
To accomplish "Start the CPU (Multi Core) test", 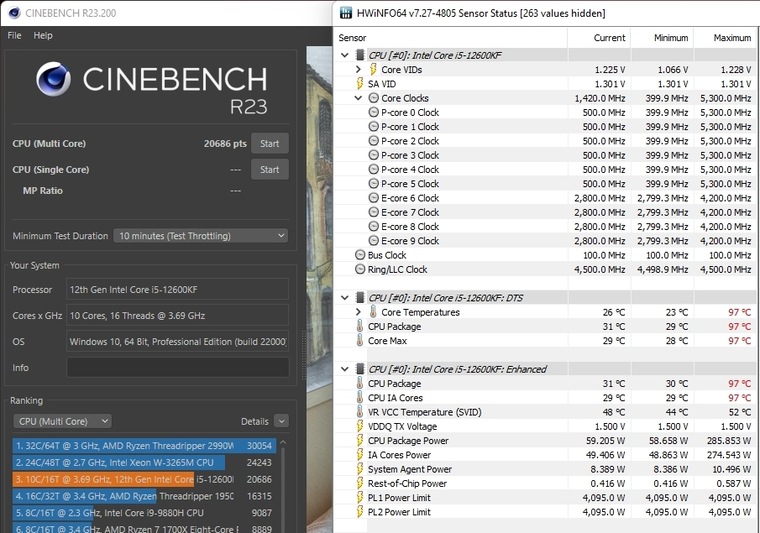I will click(269, 143).
